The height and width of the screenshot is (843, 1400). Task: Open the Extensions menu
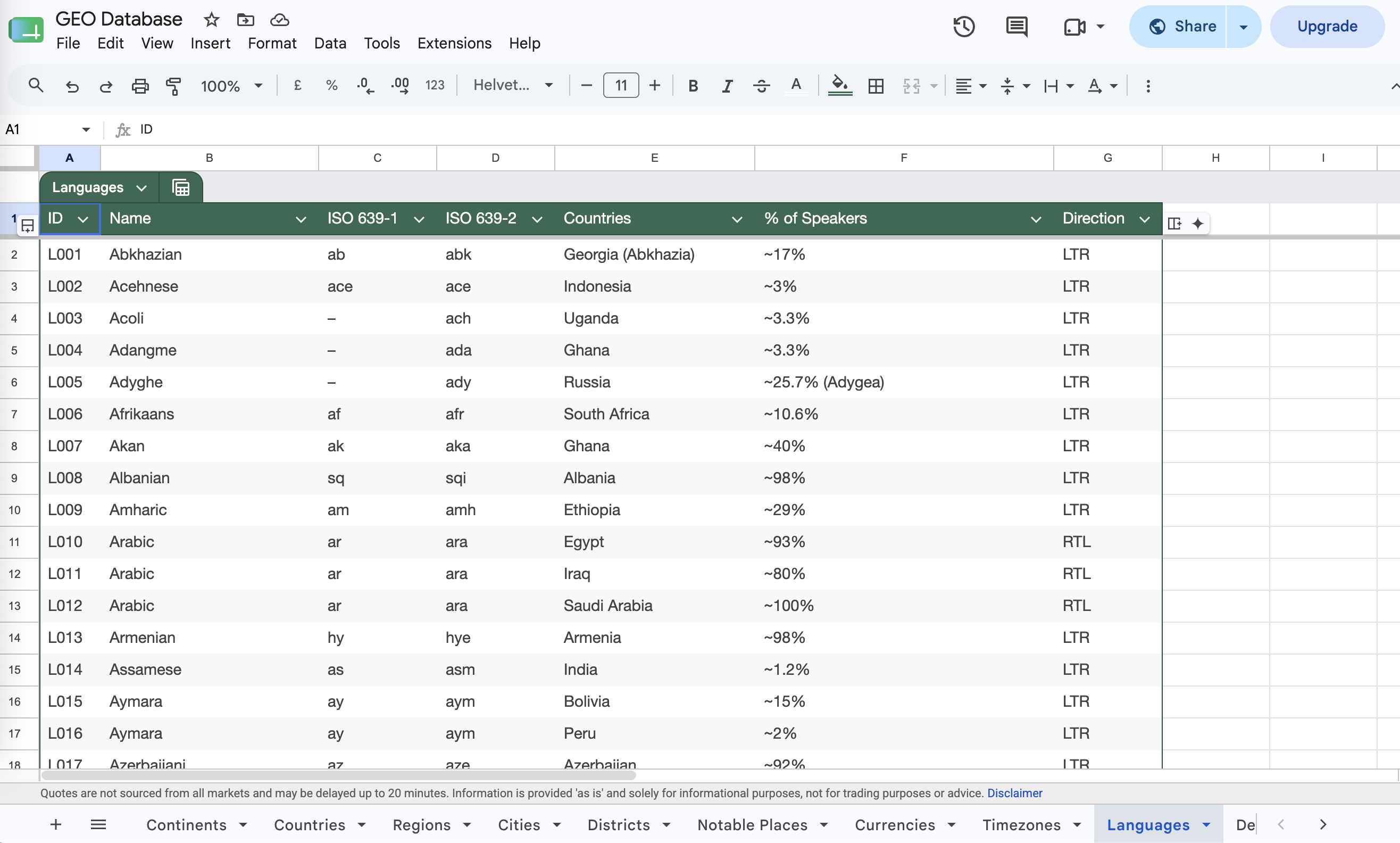click(x=454, y=43)
